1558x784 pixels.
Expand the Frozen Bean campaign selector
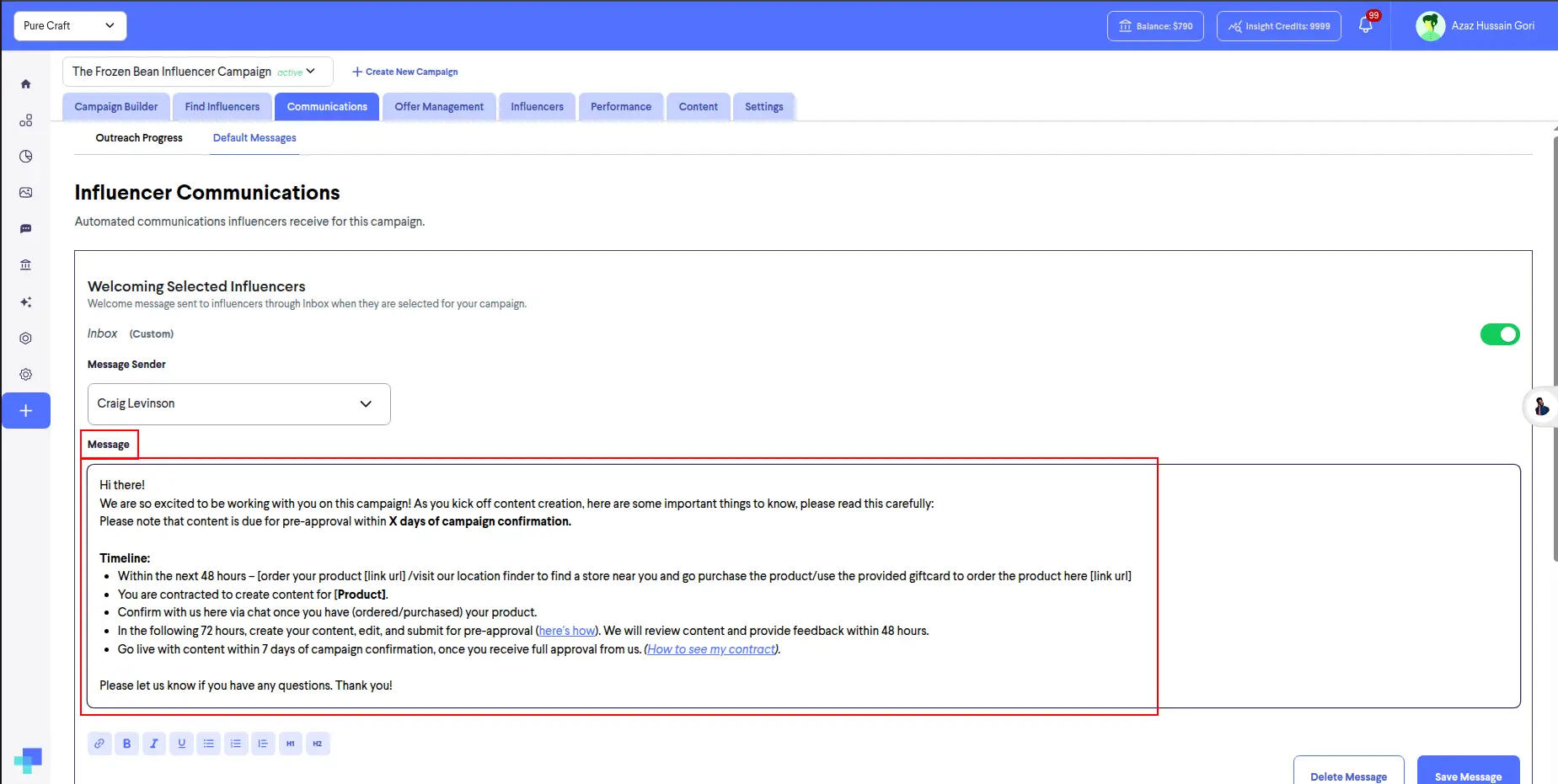point(197,72)
